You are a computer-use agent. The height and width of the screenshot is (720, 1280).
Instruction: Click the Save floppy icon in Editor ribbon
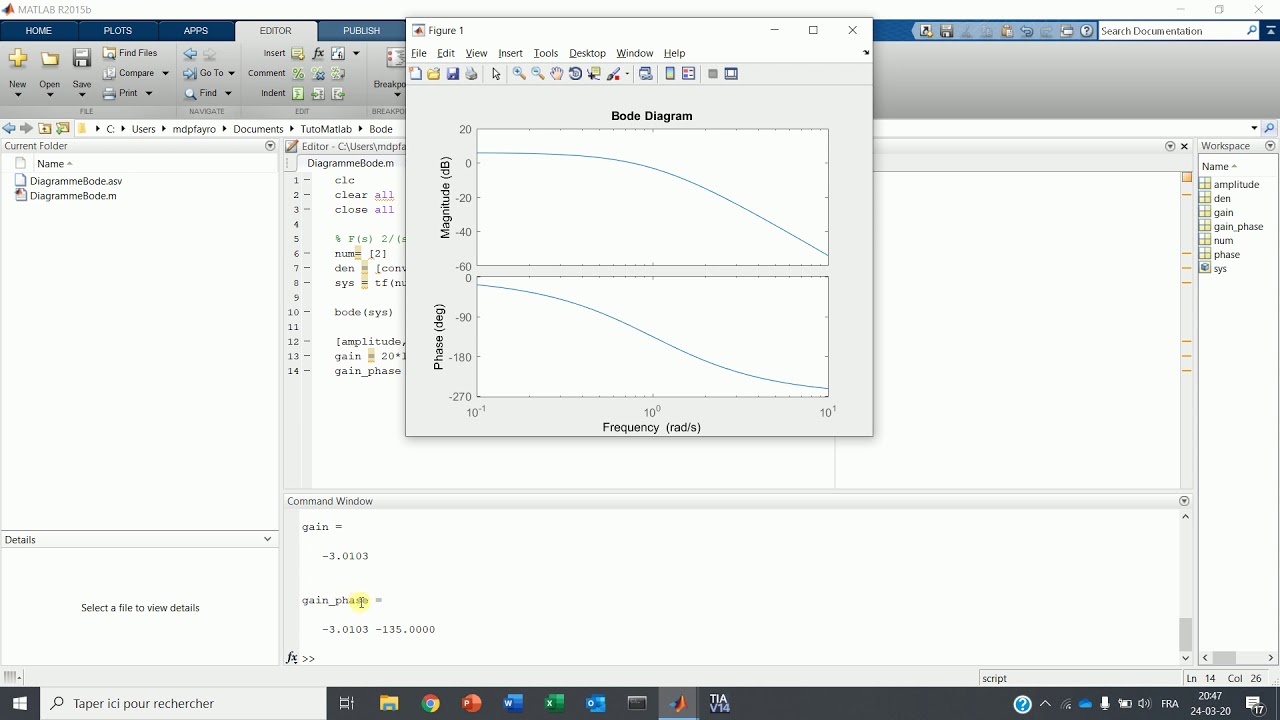pos(82,59)
